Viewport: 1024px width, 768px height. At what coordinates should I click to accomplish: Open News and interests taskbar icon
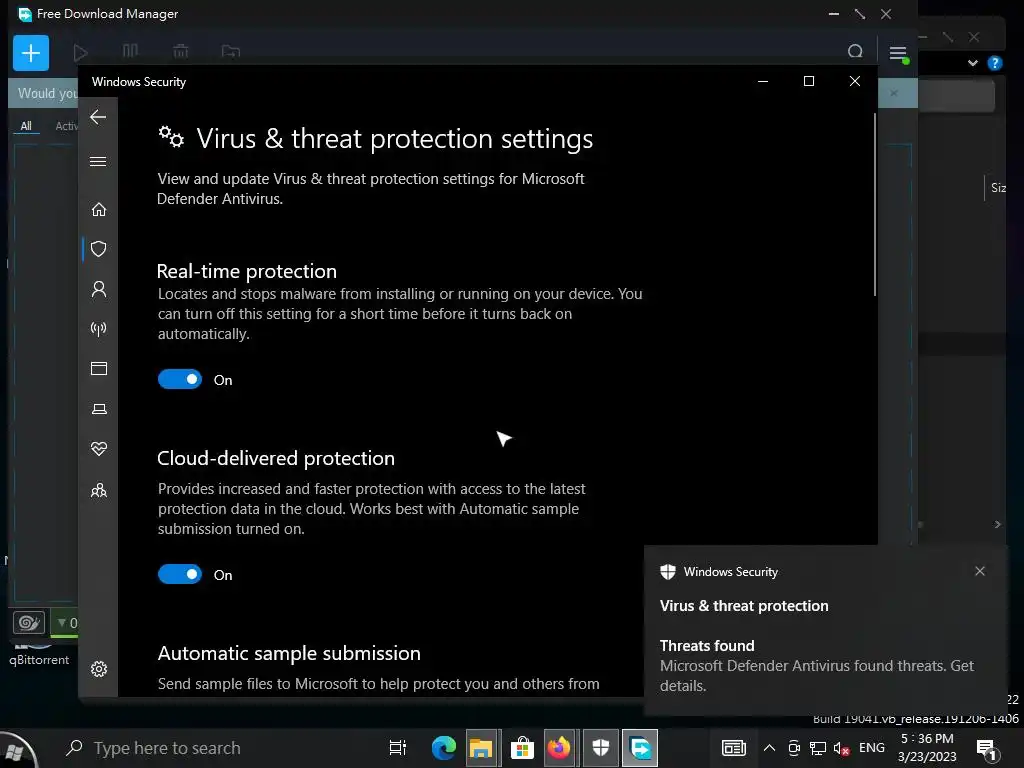pyautogui.click(x=733, y=748)
